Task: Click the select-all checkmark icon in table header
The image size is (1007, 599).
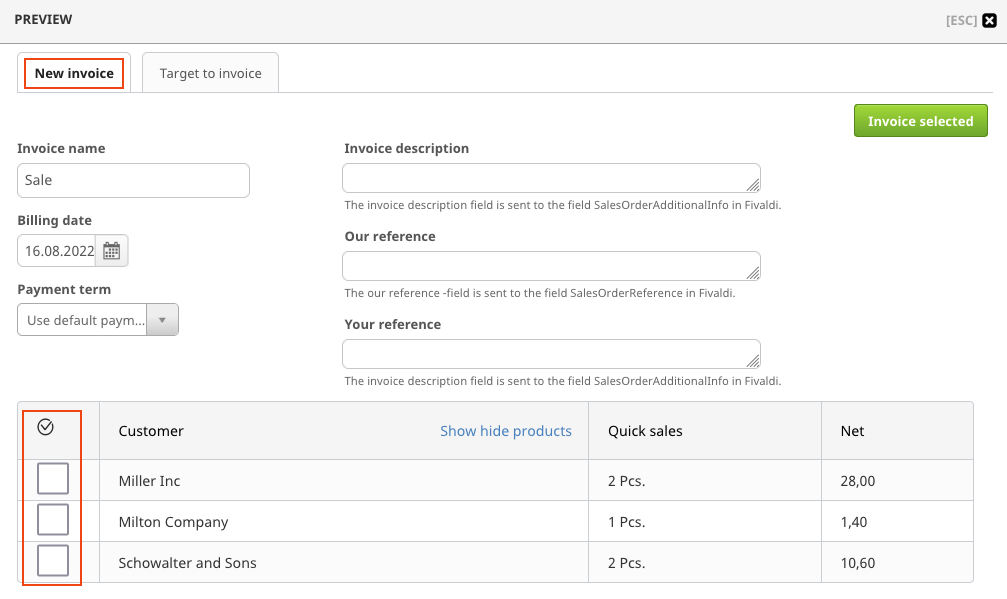Action: point(45,427)
